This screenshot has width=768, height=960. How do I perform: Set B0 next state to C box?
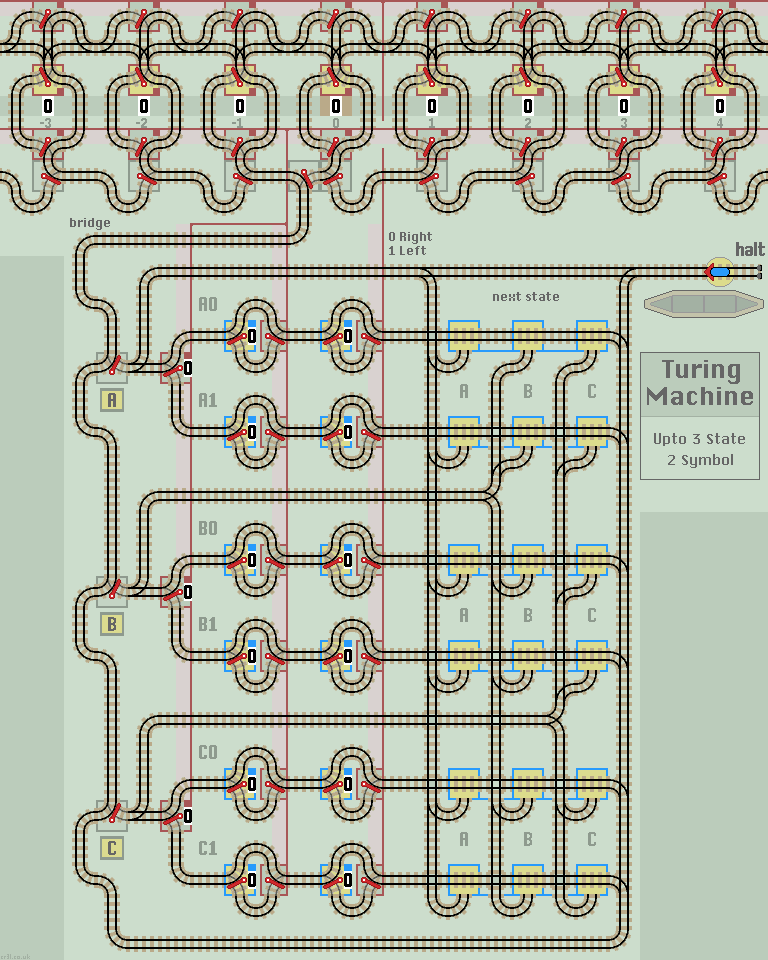(592, 560)
